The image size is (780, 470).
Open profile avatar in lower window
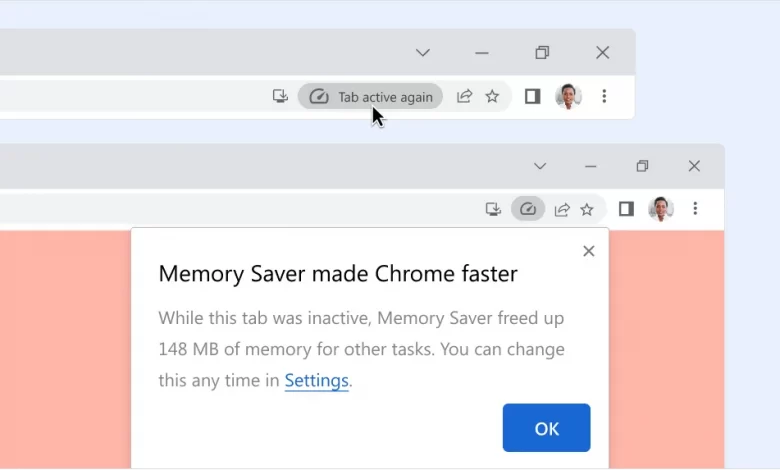(661, 209)
